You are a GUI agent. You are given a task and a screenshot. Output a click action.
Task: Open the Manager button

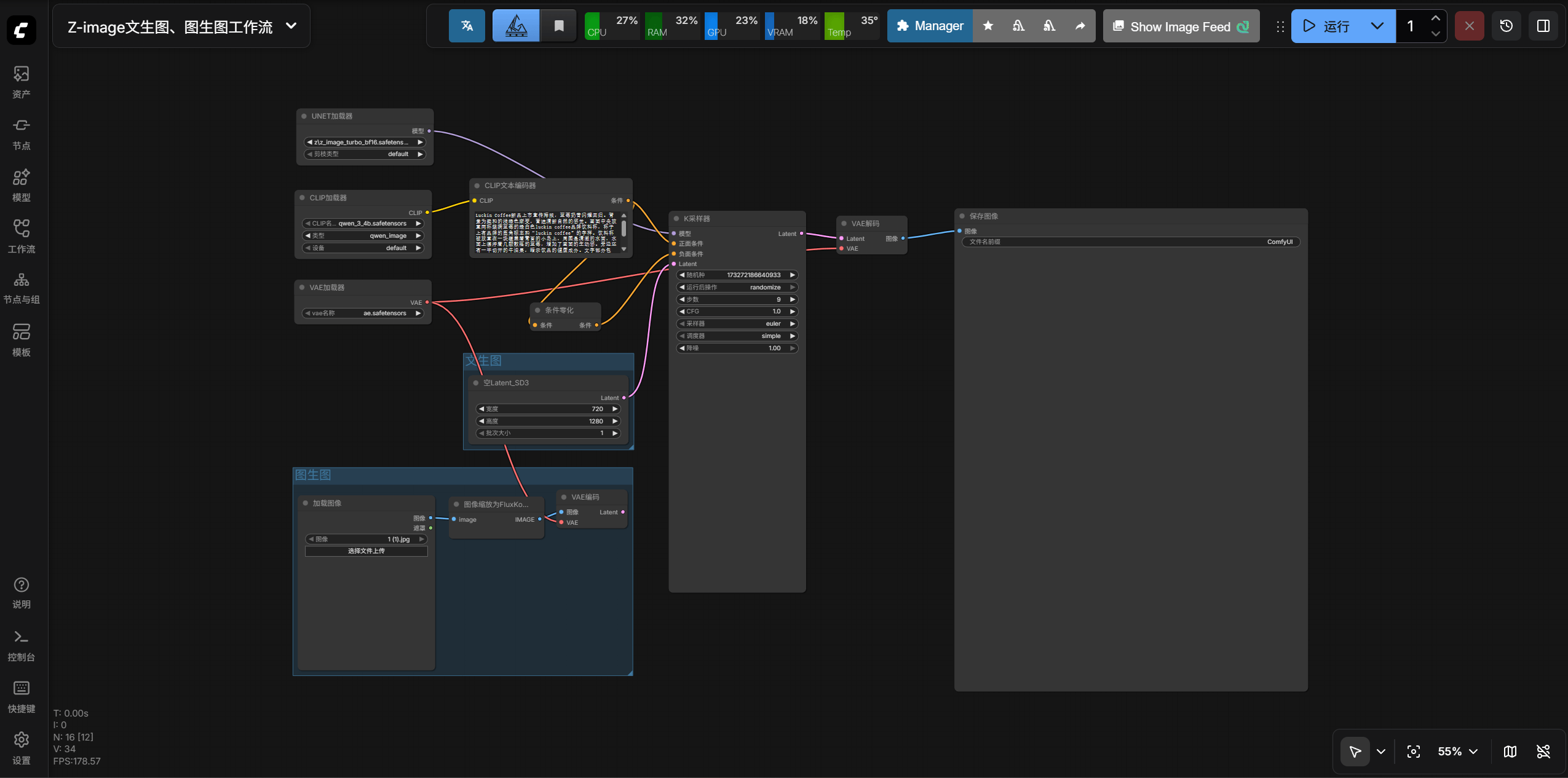(x=930, y=26)
